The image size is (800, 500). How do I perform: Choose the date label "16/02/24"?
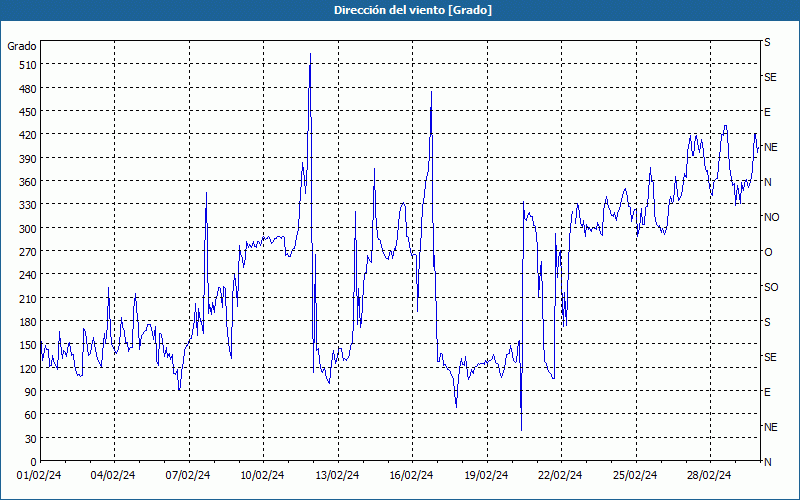point(411,476)
